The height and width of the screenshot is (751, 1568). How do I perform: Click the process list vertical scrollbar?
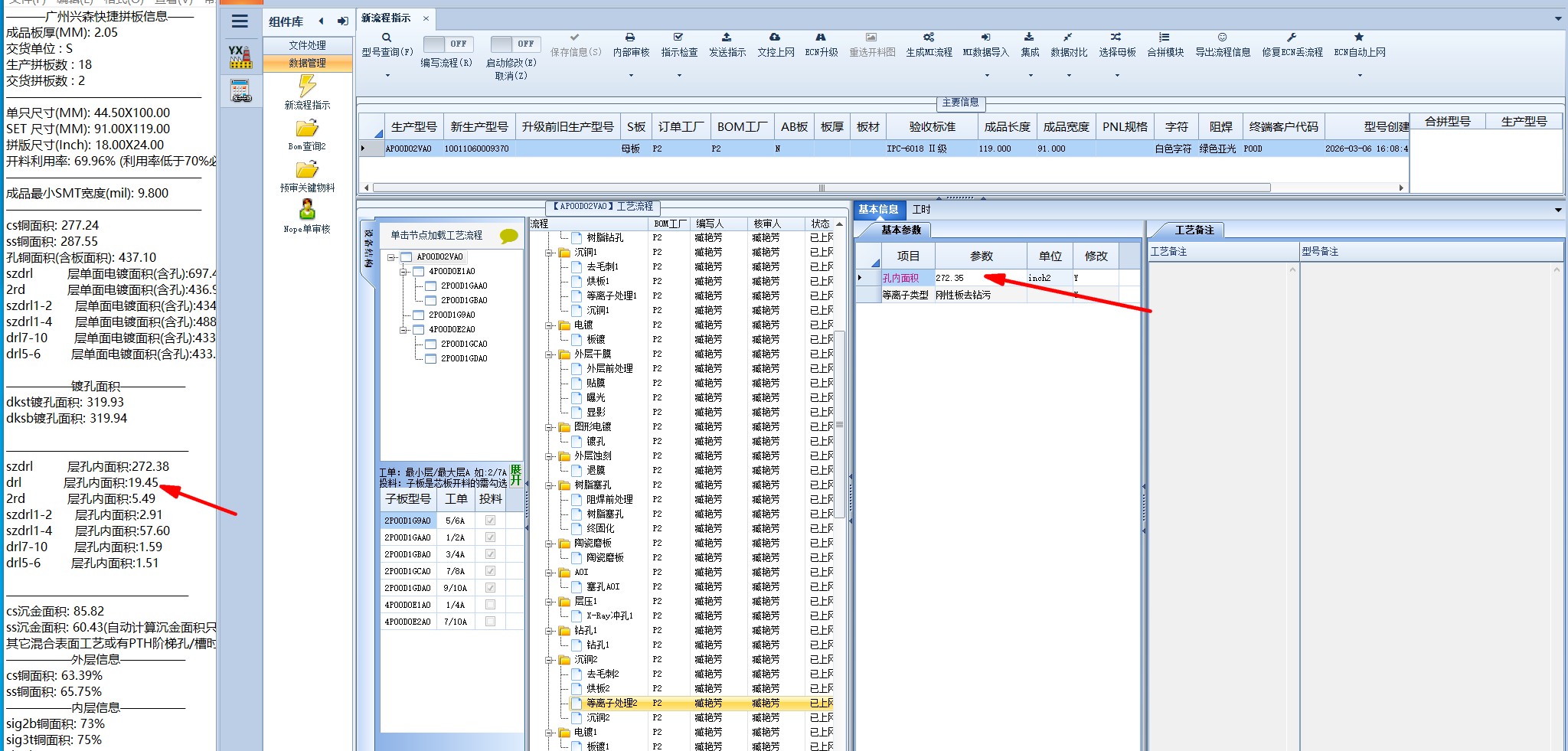[x=839, y=424]
